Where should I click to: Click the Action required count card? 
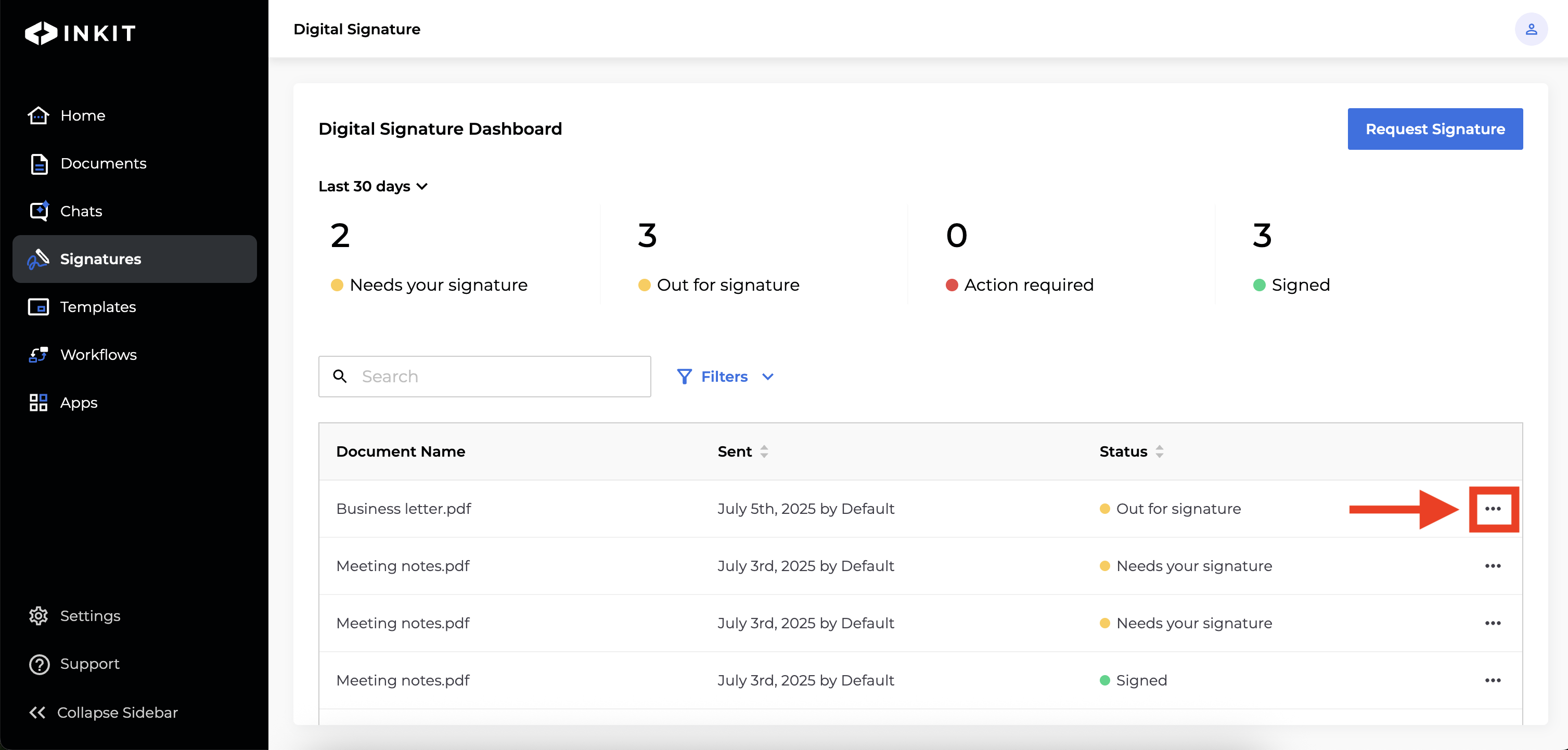pyautogui.click(x=1061, y=254)
